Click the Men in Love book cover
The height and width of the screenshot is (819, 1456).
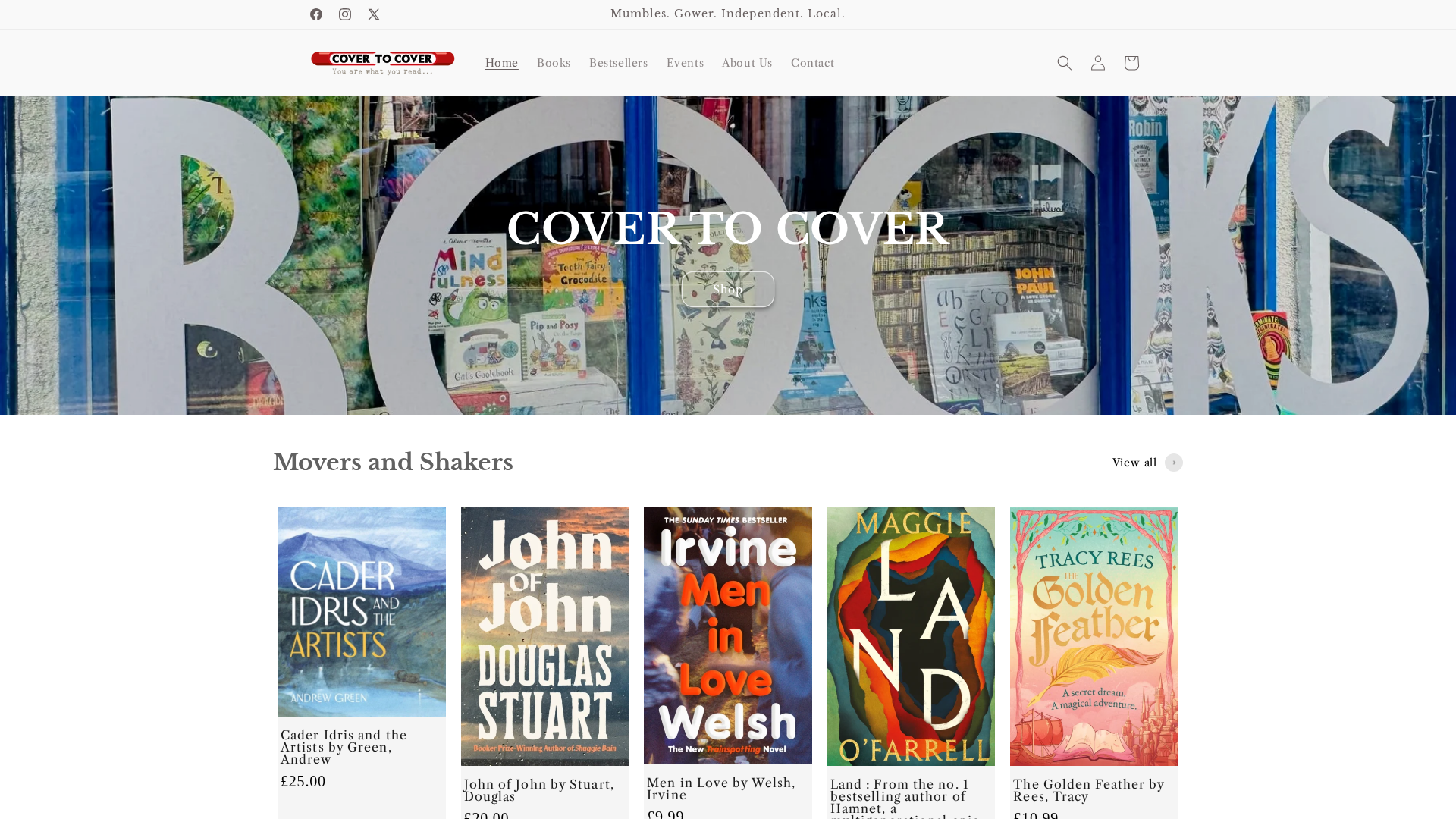click(728, 635)
